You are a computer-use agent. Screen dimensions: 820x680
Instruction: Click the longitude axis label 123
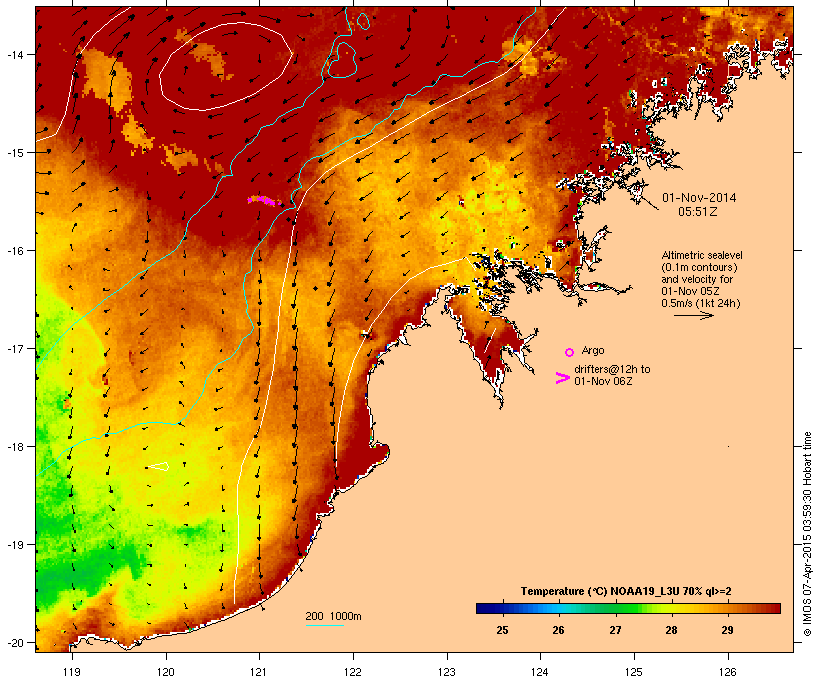(447, 672)
